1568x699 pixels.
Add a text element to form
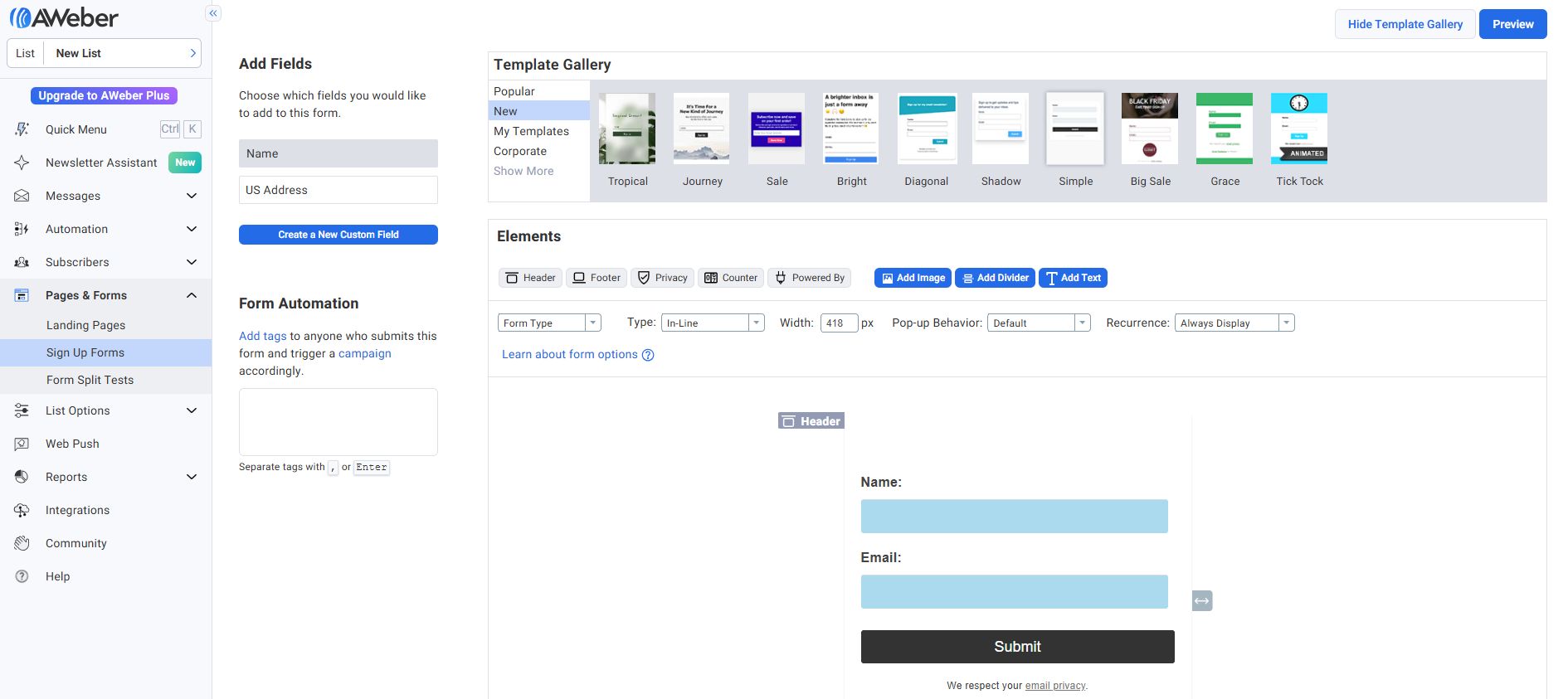(x=1073, y=278)
